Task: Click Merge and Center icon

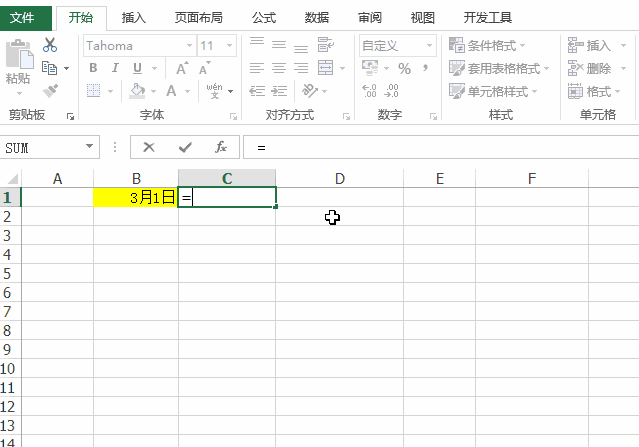Action: [x=326, y=68]
